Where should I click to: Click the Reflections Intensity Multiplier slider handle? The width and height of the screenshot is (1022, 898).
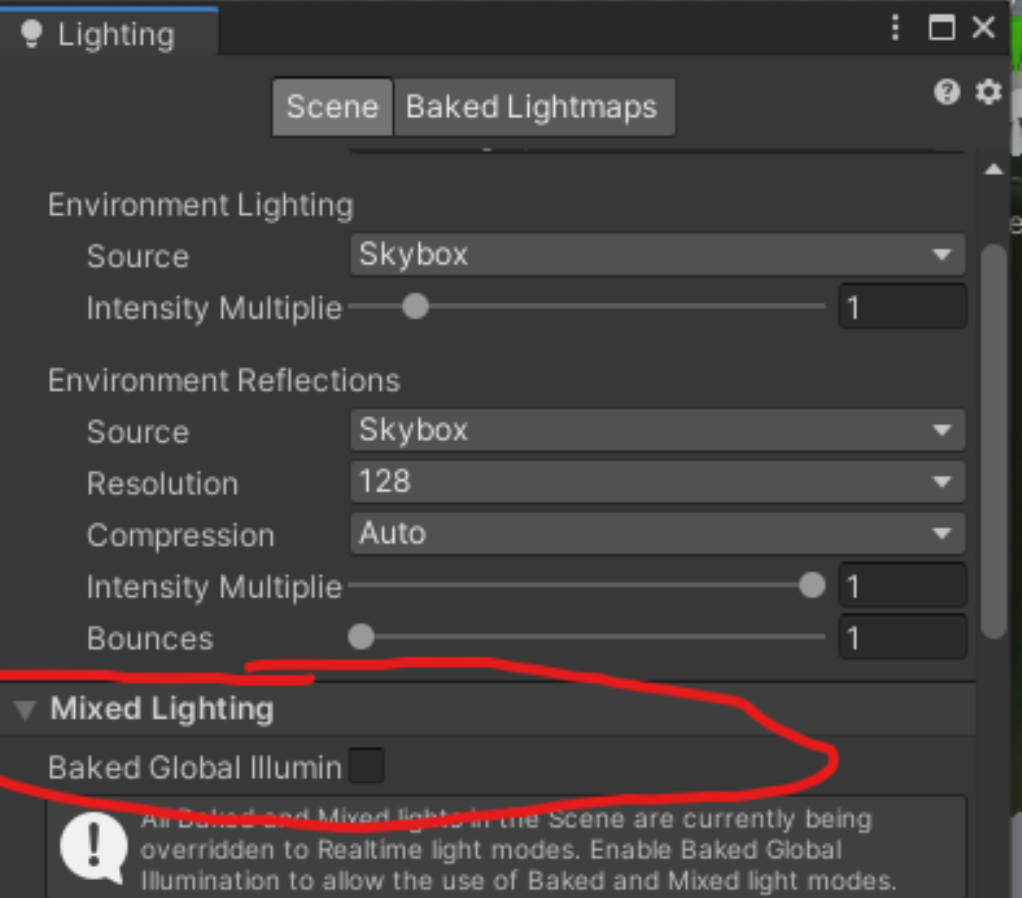(x=812, y=587)
